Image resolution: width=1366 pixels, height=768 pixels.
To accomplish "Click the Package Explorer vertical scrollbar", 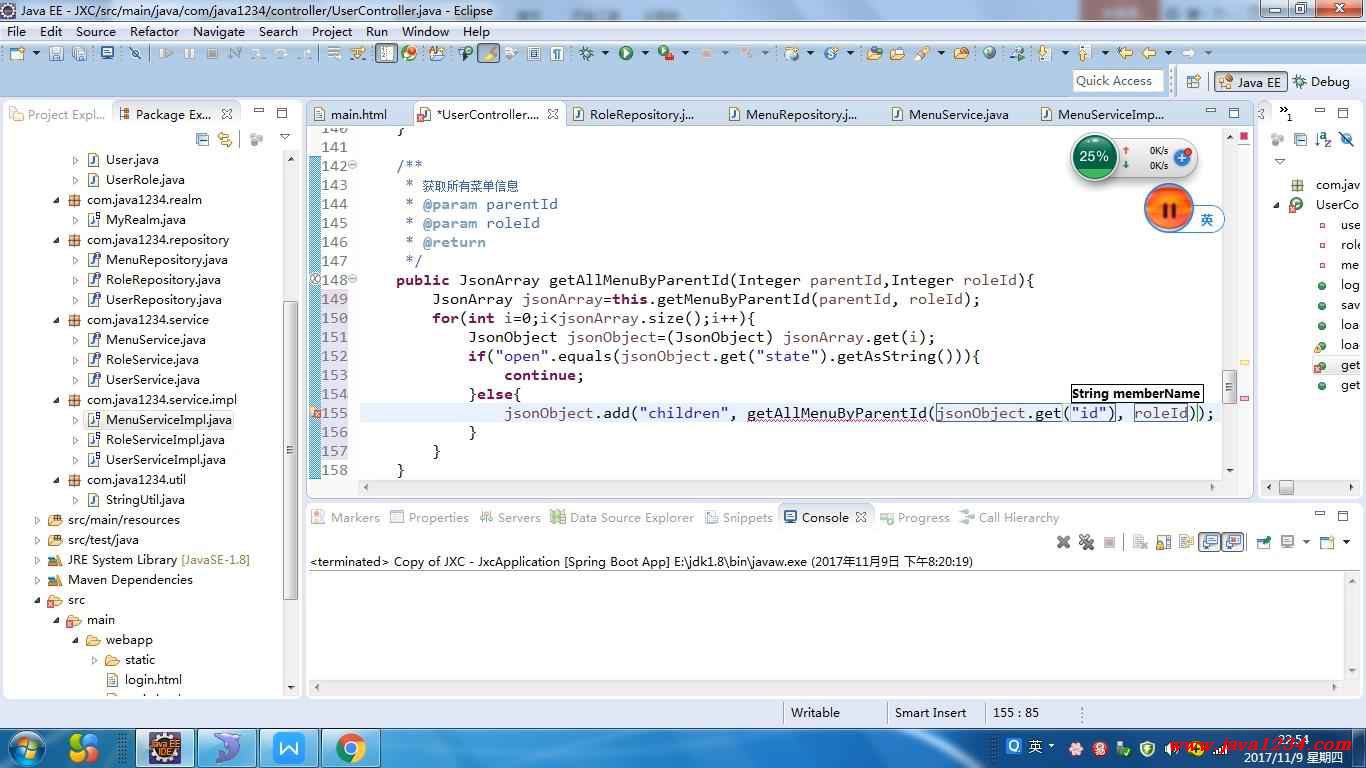I will click(x=291, y=450).
